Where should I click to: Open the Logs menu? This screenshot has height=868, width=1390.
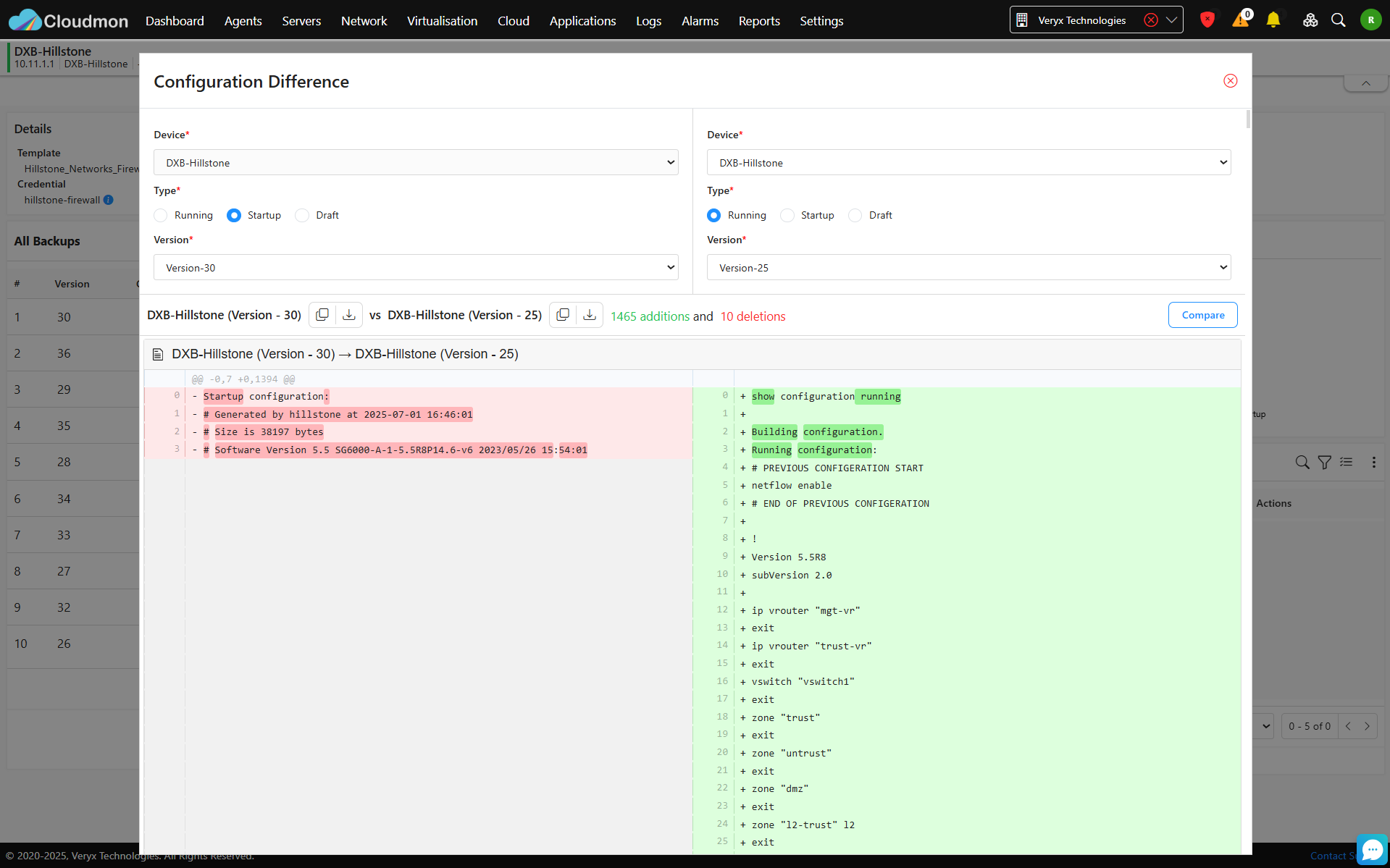[x=648, y=21]
